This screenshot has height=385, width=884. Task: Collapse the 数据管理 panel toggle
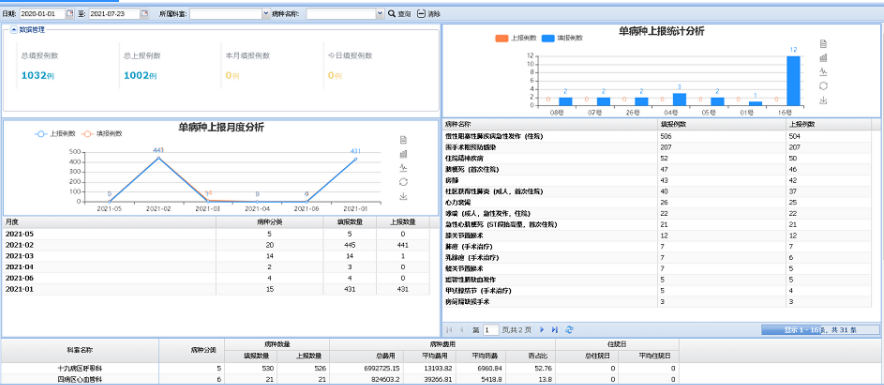pyautogui.click(x=14, y=30)
